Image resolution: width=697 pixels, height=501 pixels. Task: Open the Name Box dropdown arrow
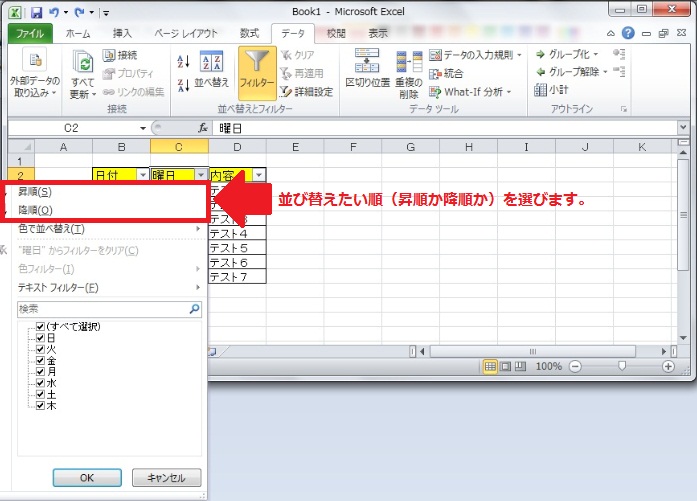coord(143,128)
